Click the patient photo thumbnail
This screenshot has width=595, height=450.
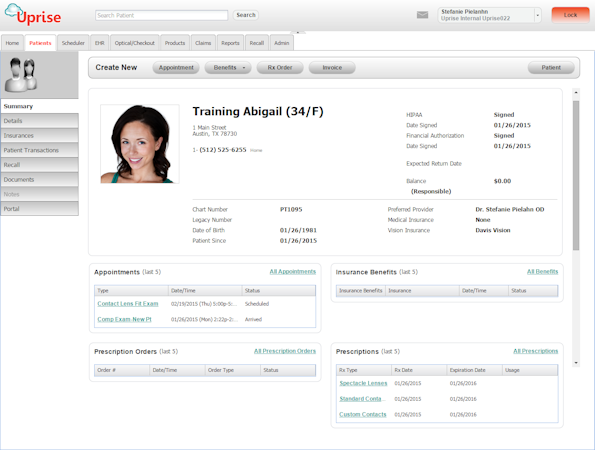140,144
